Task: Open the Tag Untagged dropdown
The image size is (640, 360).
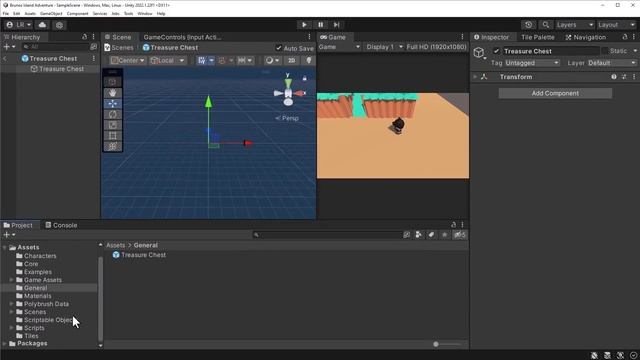Action: [532, 63]
